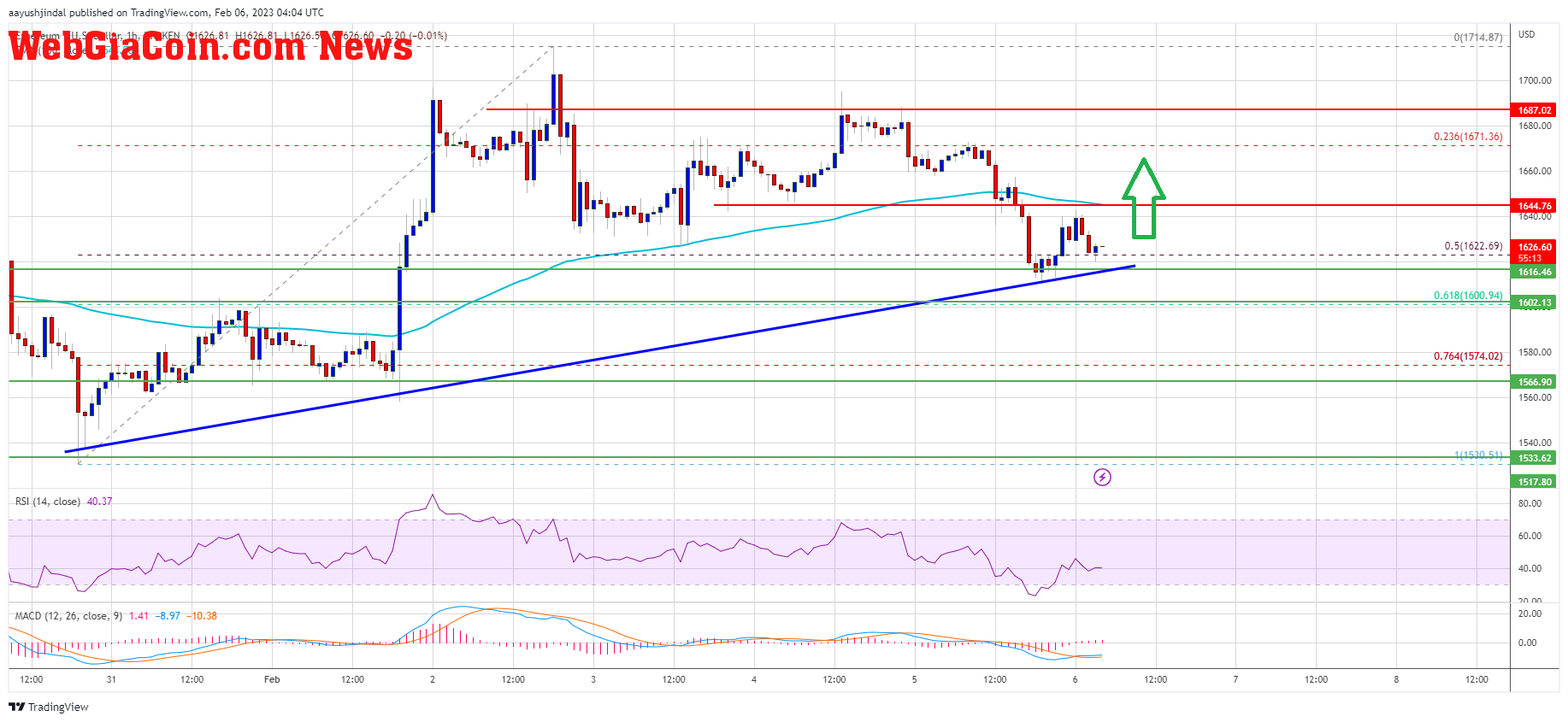Click the MACD line value -8.97
The image size is (1568, 722).
click(x=168, y=616)
